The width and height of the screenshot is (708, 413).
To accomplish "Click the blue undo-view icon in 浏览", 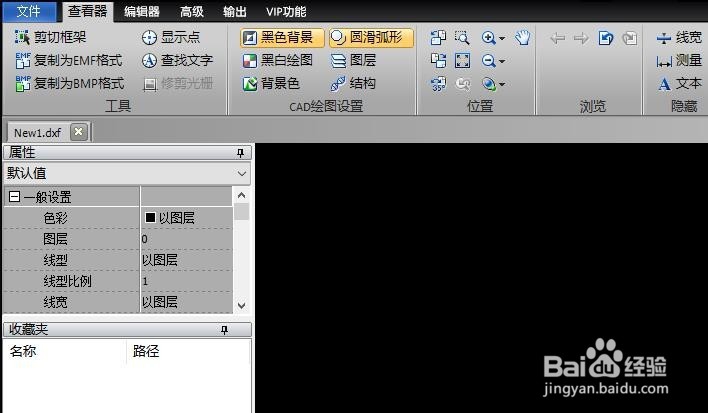I will [x=606, y=38].
